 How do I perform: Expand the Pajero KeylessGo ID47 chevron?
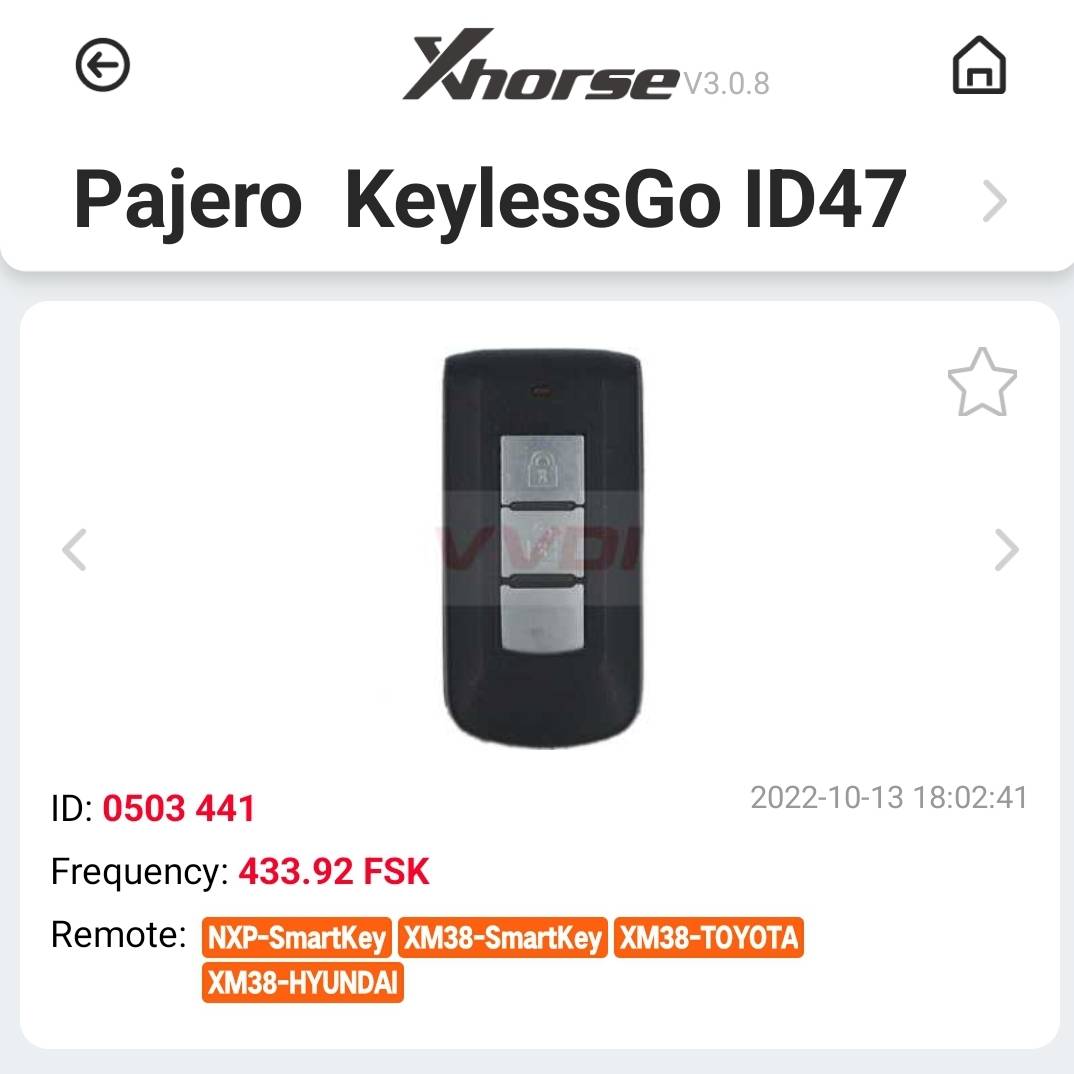coord(995,201)
